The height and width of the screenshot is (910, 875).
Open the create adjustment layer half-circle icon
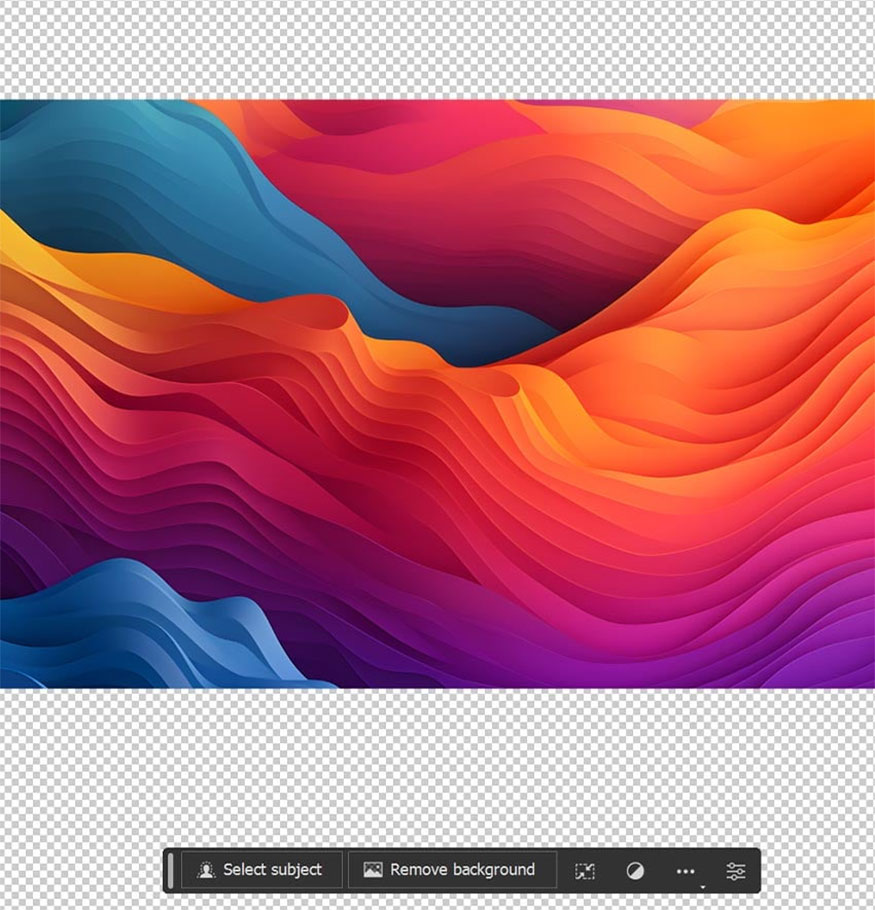(635, 871)
